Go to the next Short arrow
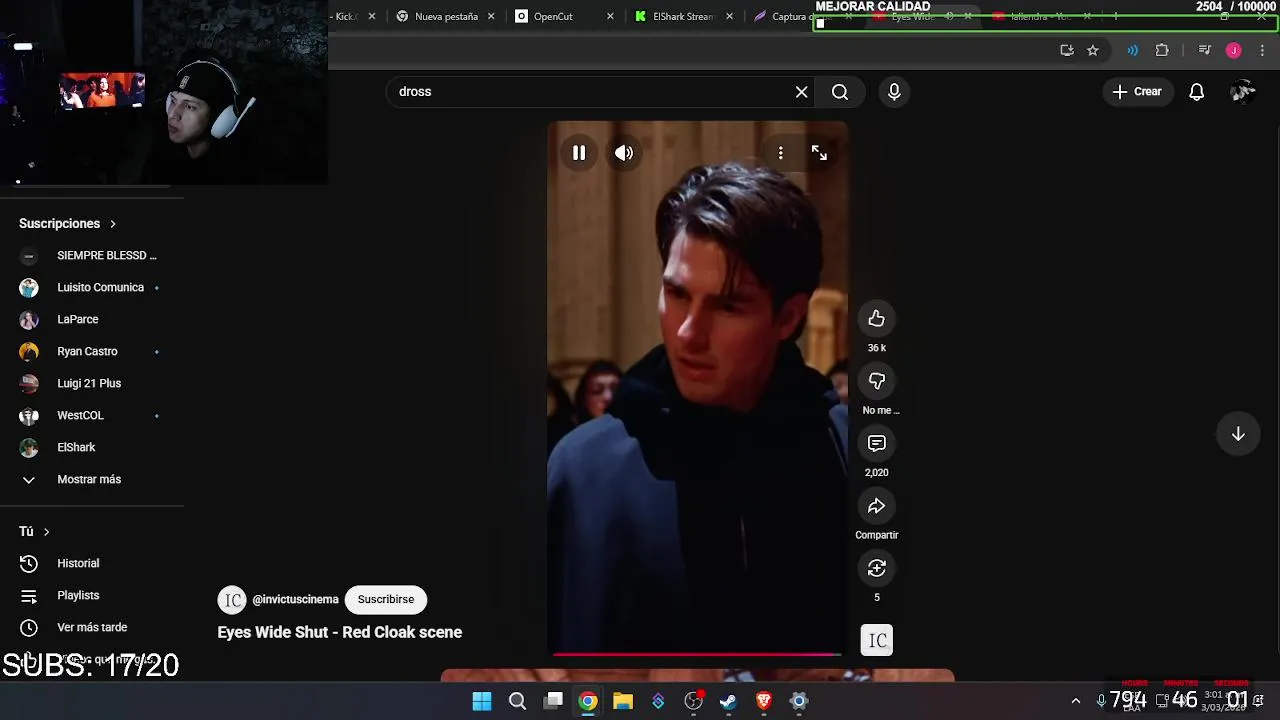This screenshot has height=720, width=1280. pyautogui.click(x=1238, y=434)
